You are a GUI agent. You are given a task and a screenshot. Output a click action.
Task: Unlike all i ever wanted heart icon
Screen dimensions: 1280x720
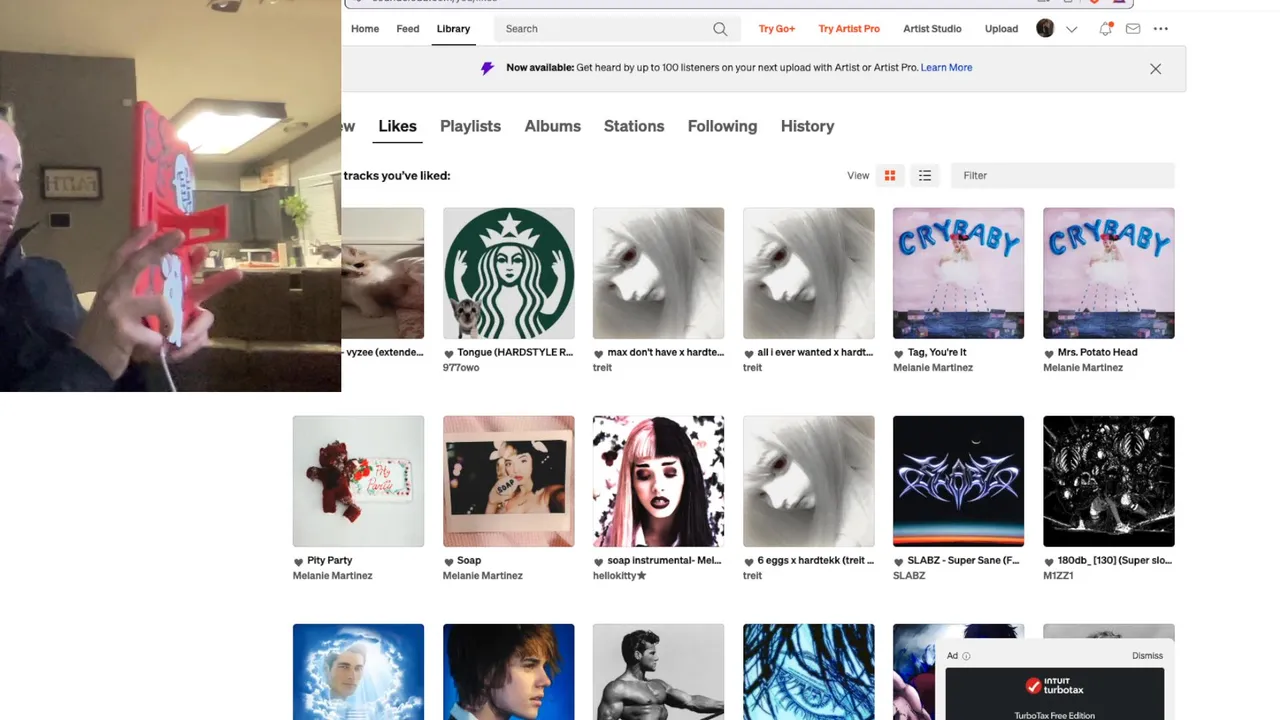(x=749, y=354)
